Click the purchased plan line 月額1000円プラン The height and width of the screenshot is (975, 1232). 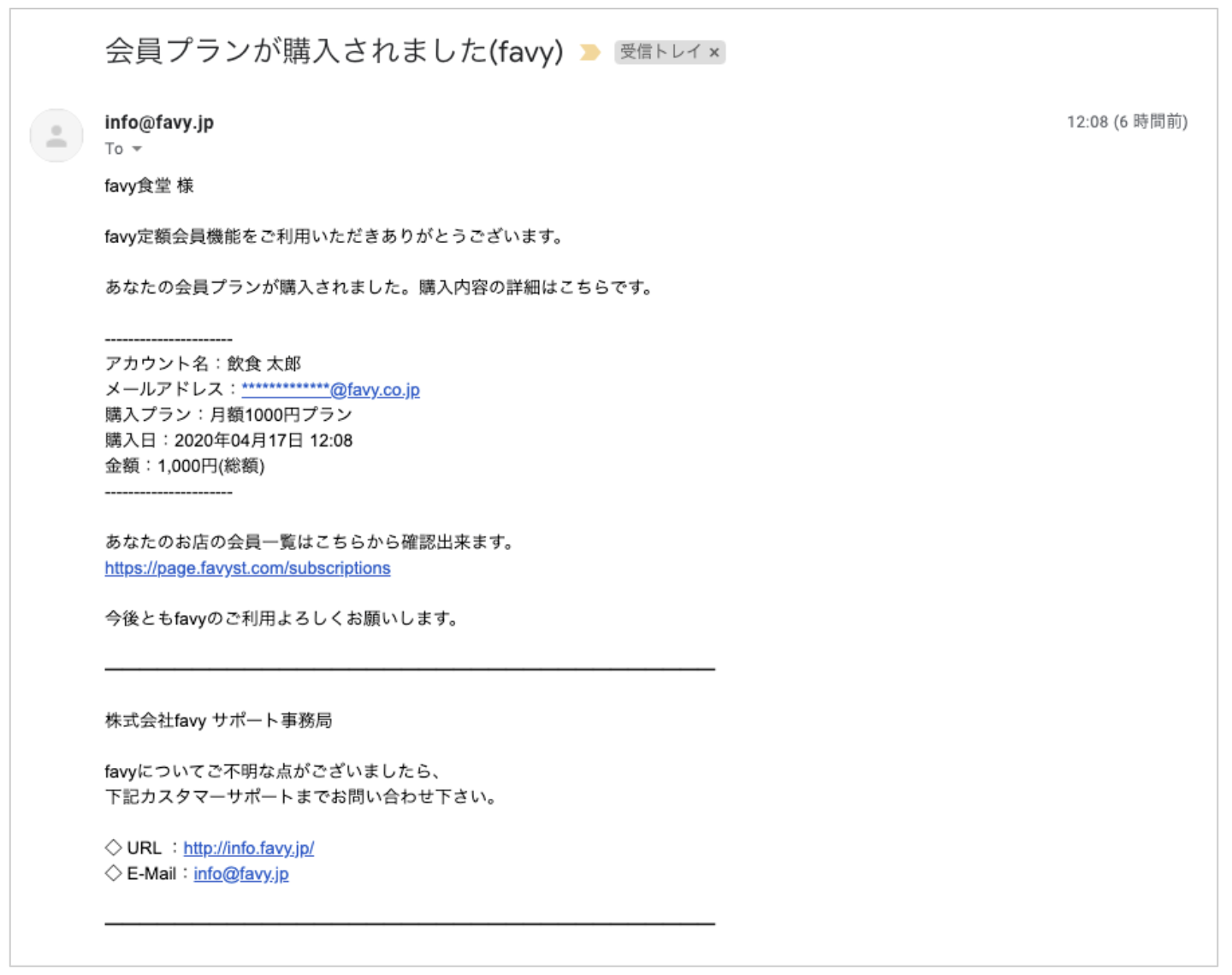pyautogui.click(x=228, y=415)
